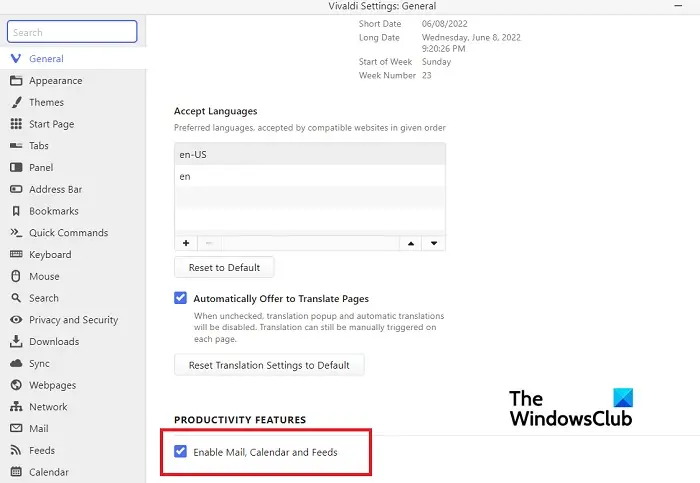700x483 pixels.
Task: Click the Mouse icon in sidebar
Action: (16, 276)
